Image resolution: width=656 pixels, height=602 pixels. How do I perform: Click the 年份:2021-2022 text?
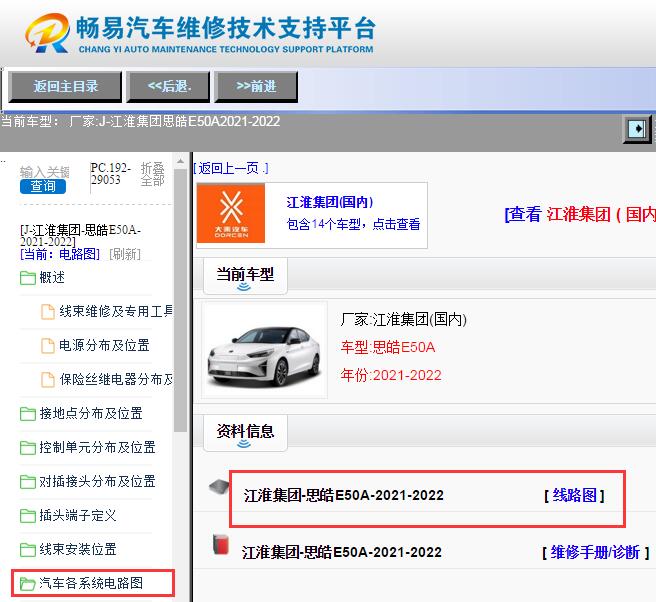[x=391, y=375]
